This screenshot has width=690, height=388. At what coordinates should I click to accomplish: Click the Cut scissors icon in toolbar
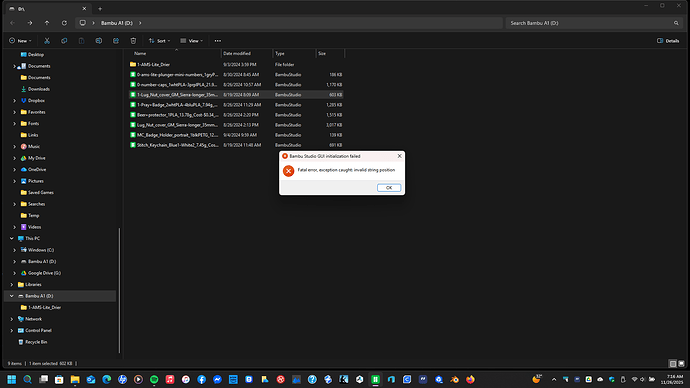click(47, 40)
